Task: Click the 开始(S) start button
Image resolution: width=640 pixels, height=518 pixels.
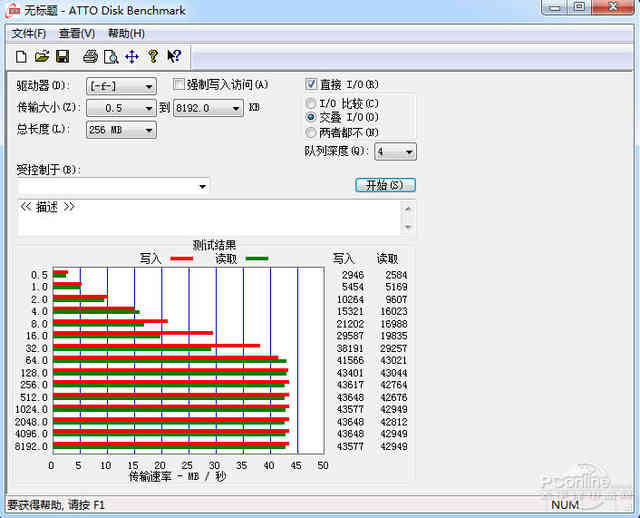Action: (385, 185)
